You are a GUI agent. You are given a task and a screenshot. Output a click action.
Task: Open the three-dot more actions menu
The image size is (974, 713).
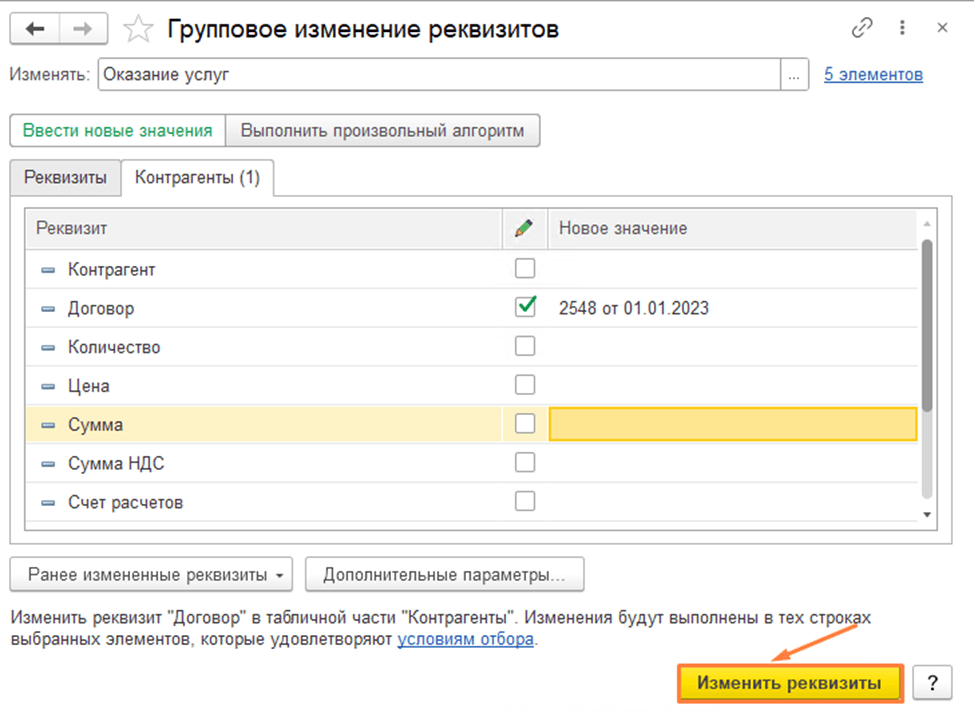[x=903, y=29]
